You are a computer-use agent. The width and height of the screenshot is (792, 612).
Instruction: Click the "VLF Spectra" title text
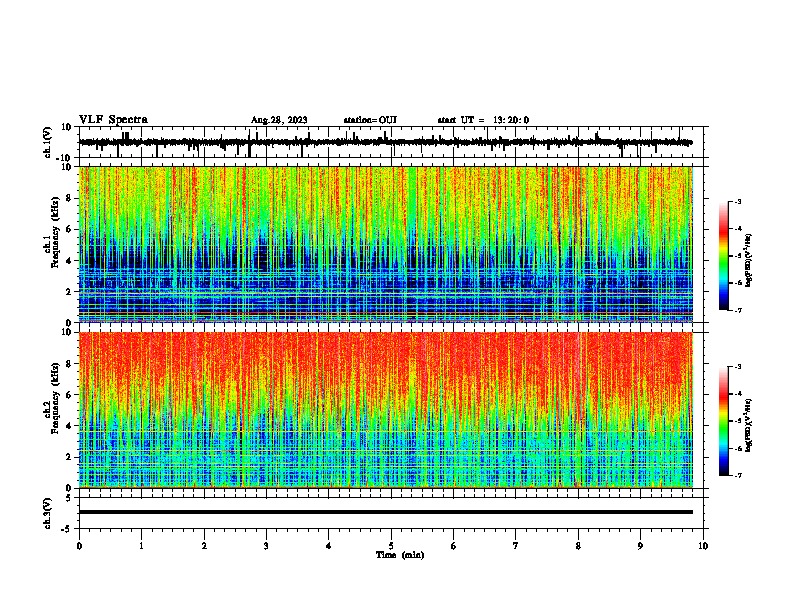click(x=114, y=120)
